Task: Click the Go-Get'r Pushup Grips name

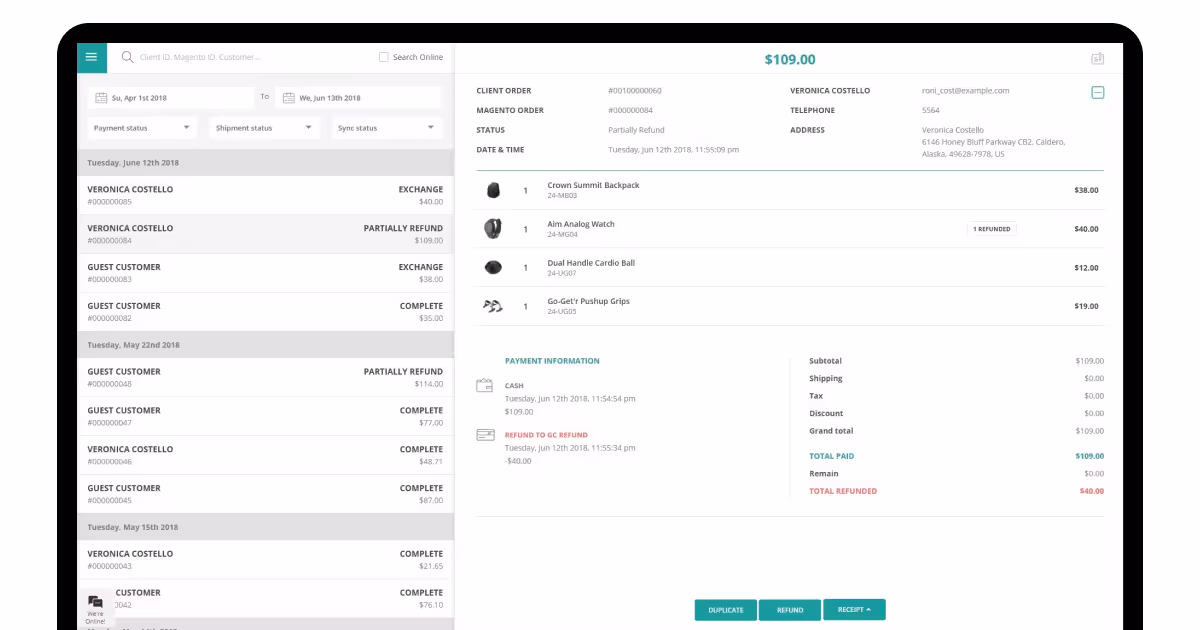Action: click(588, 301)
